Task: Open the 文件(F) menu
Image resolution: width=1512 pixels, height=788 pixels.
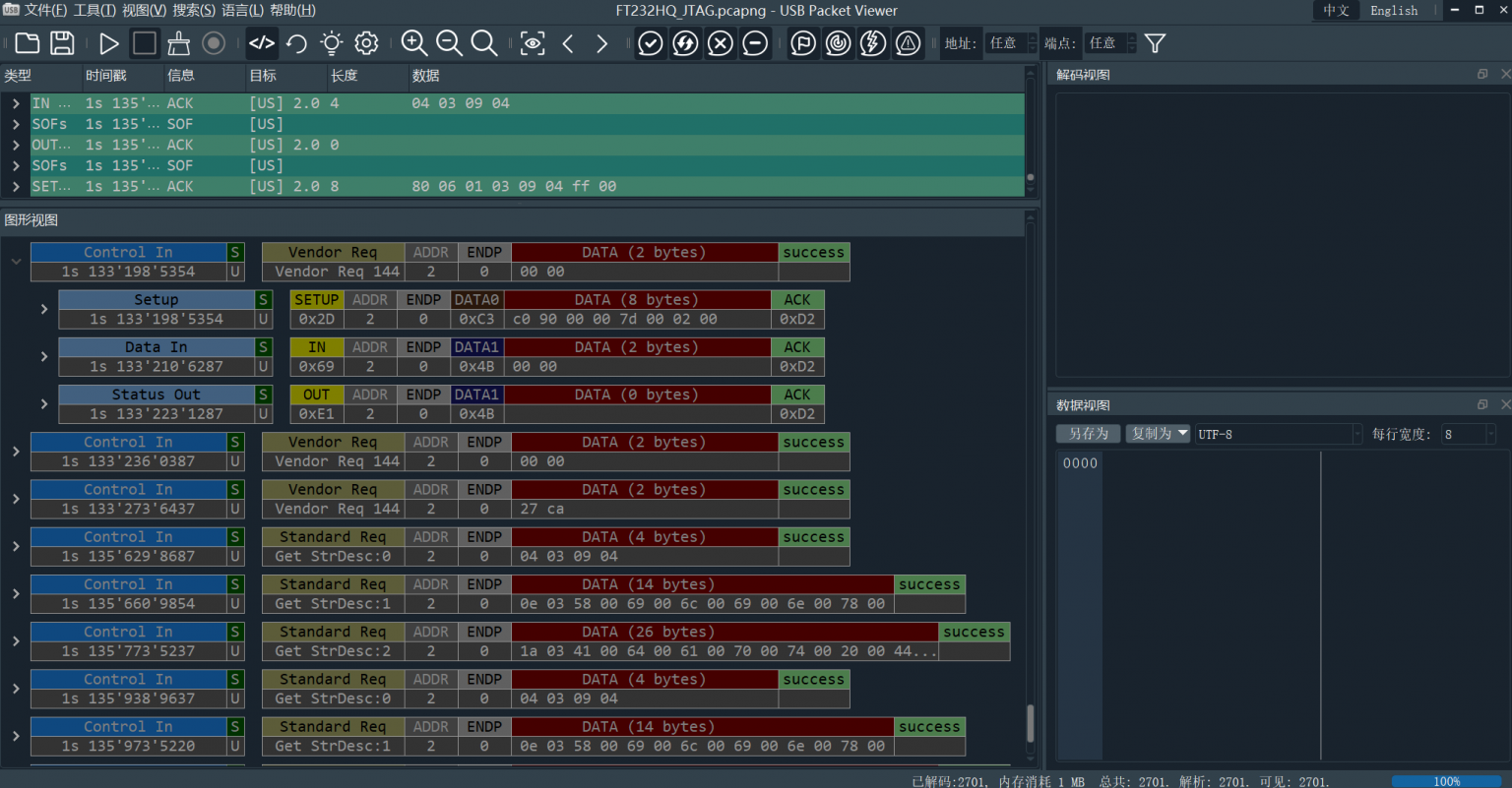Action: click(x=44, y=11)
